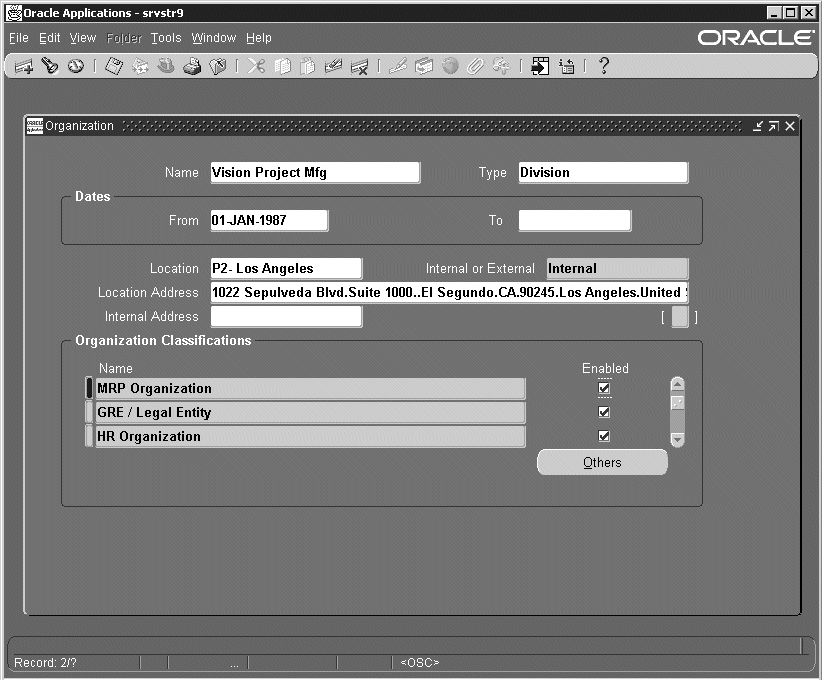Screen dimensions: 822x680
Task: Open the View menu
Action: (x=83, y=38)
